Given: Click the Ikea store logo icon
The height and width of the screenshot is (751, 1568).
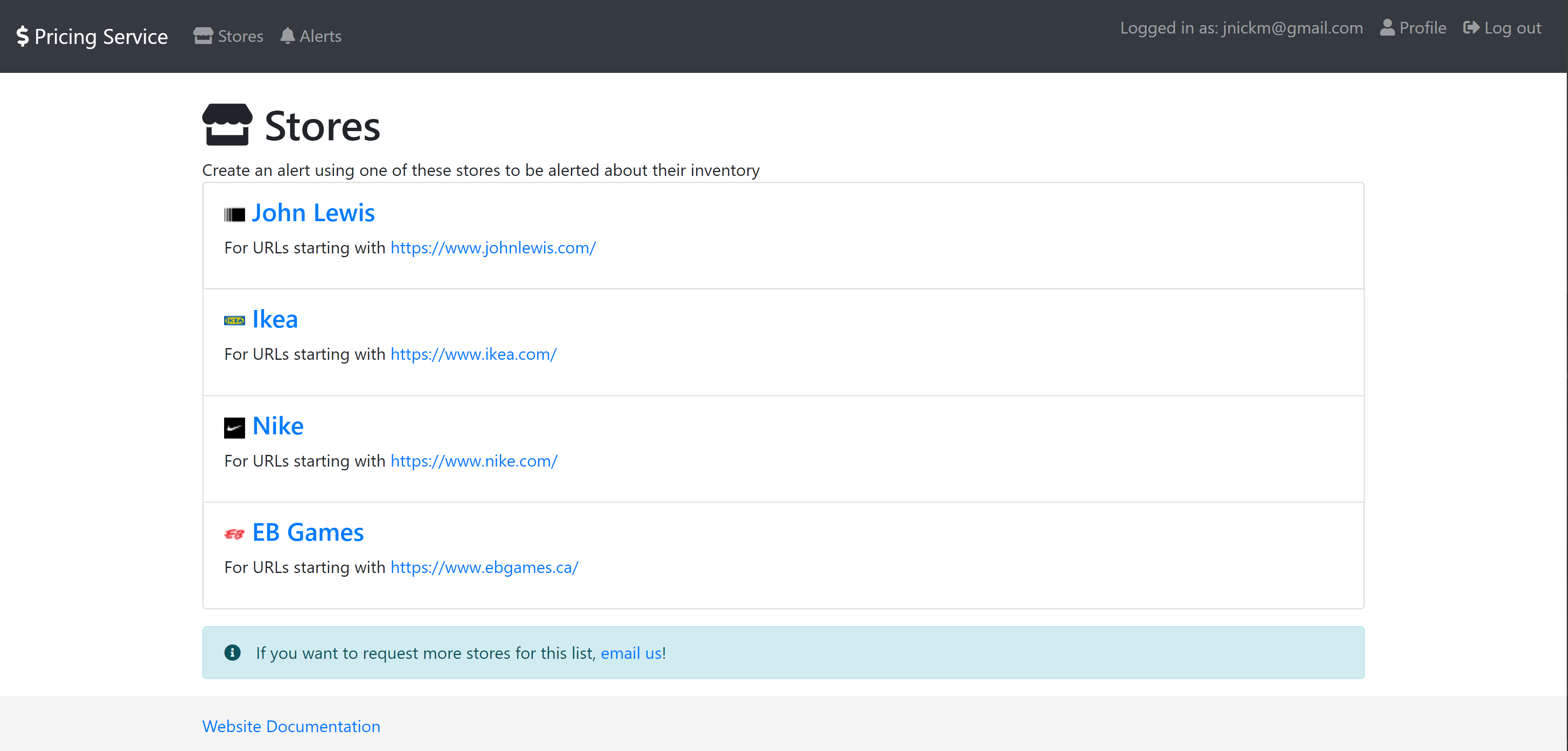Looking at the screenshot, I should coord(235,319).
